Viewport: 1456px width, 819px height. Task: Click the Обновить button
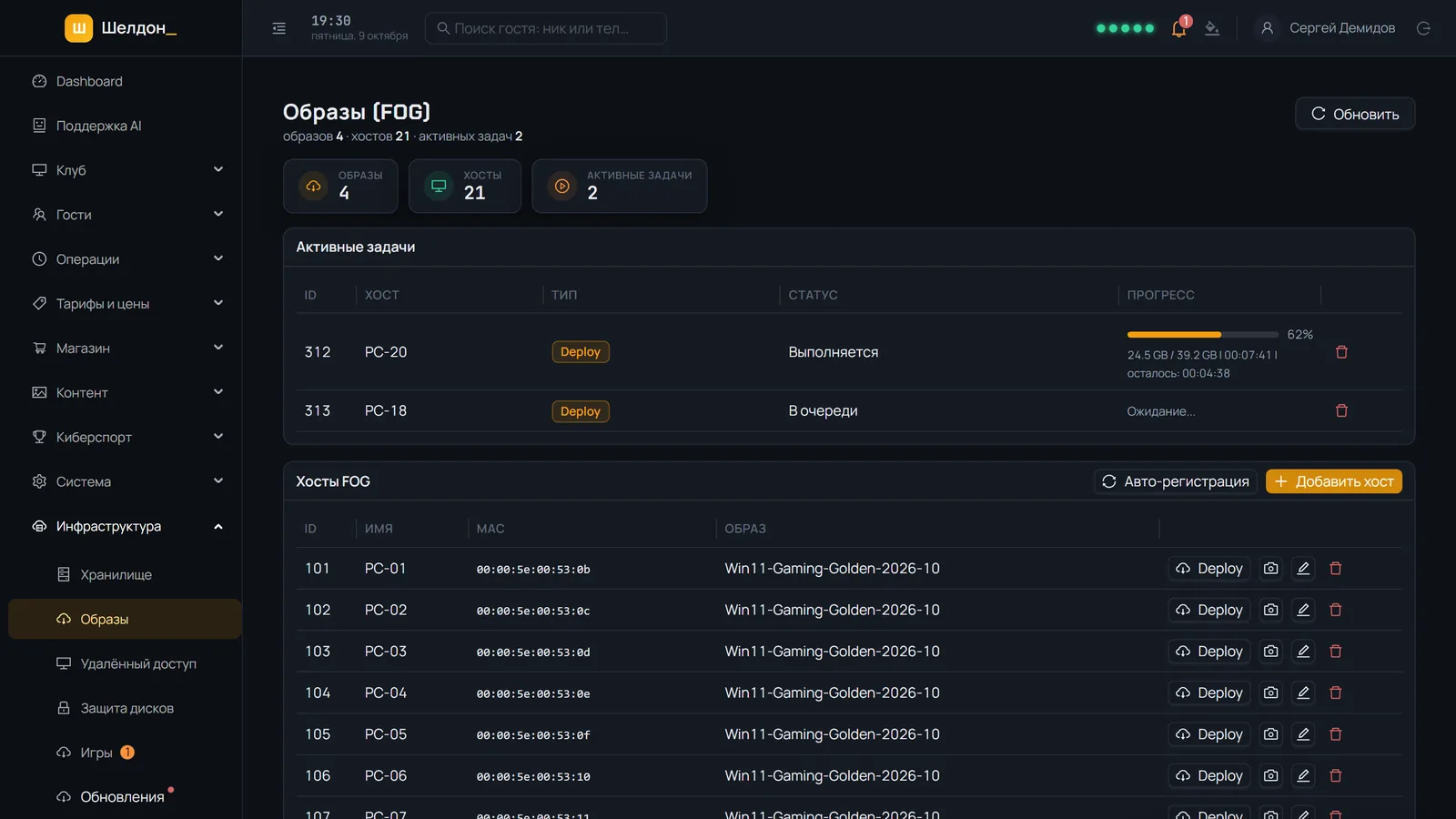[x=1355, y=114]
